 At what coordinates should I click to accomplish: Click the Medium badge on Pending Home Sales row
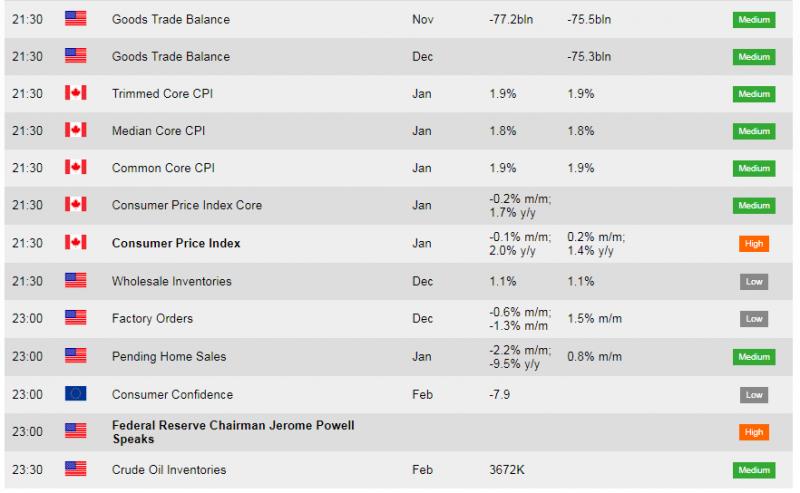pyautogui.click(x=754, y=357)
